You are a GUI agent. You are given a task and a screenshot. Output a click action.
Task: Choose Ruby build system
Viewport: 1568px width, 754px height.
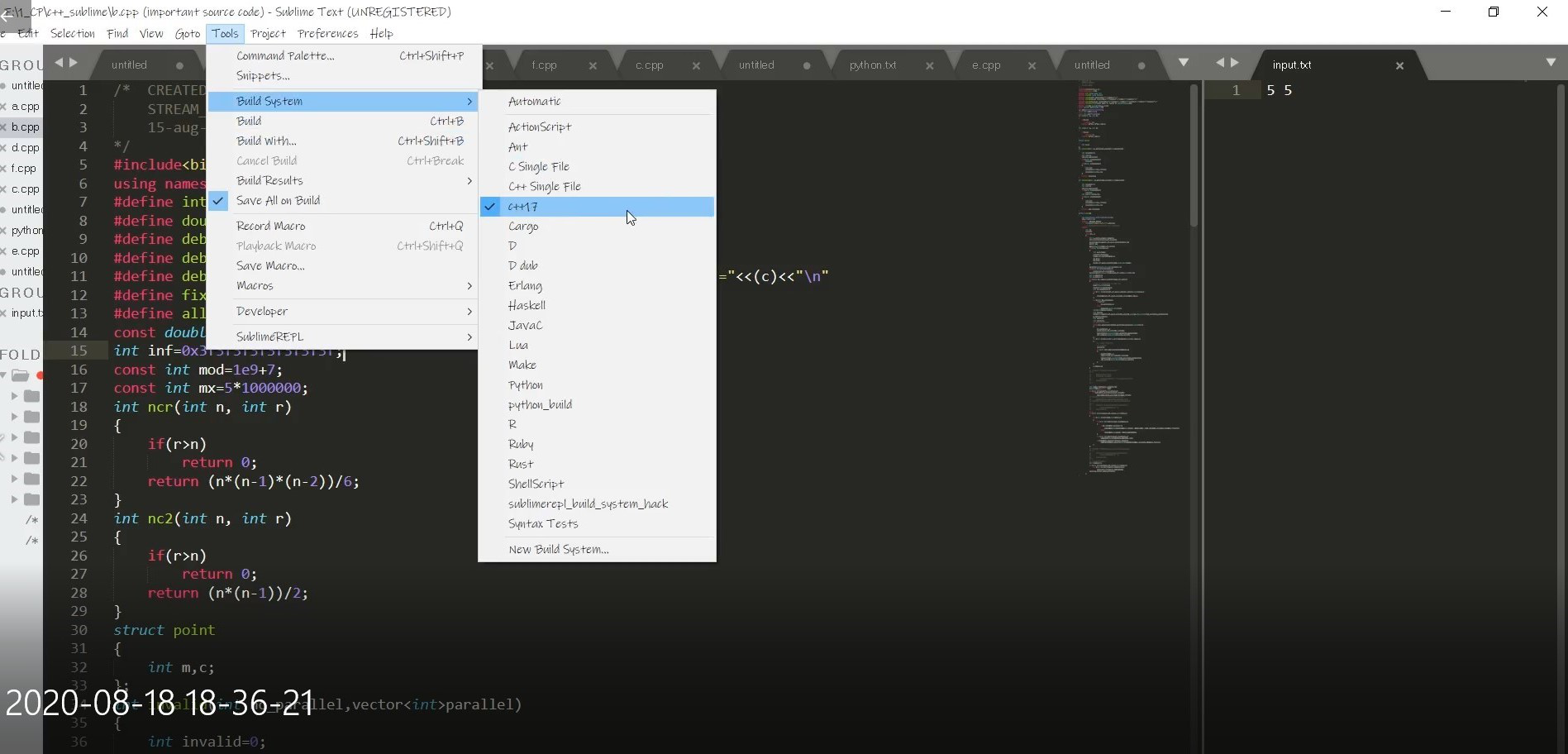pos(597,444)
